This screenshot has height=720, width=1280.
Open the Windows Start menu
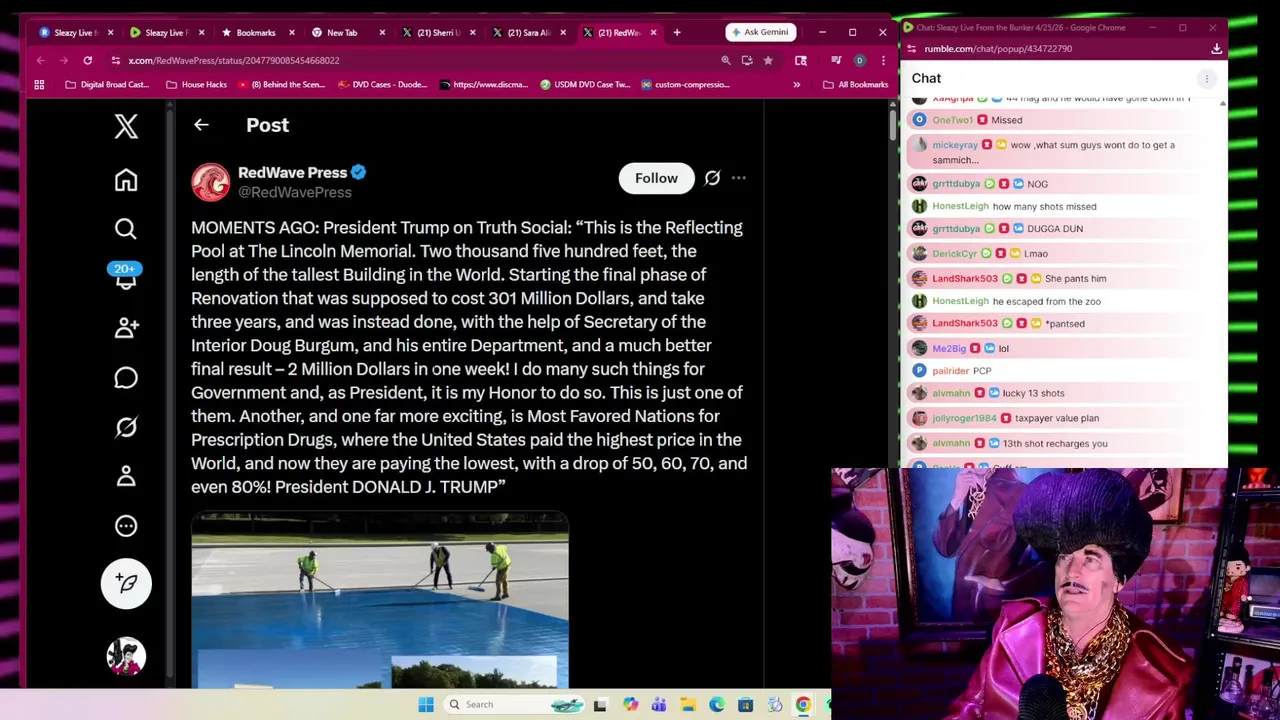426,704
